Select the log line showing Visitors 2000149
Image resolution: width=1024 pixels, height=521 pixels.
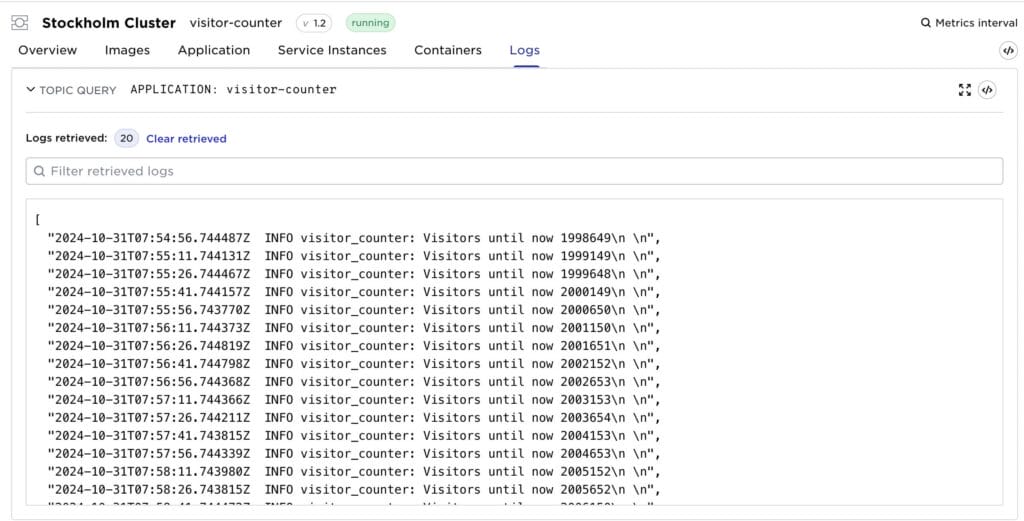click(354, 292)
